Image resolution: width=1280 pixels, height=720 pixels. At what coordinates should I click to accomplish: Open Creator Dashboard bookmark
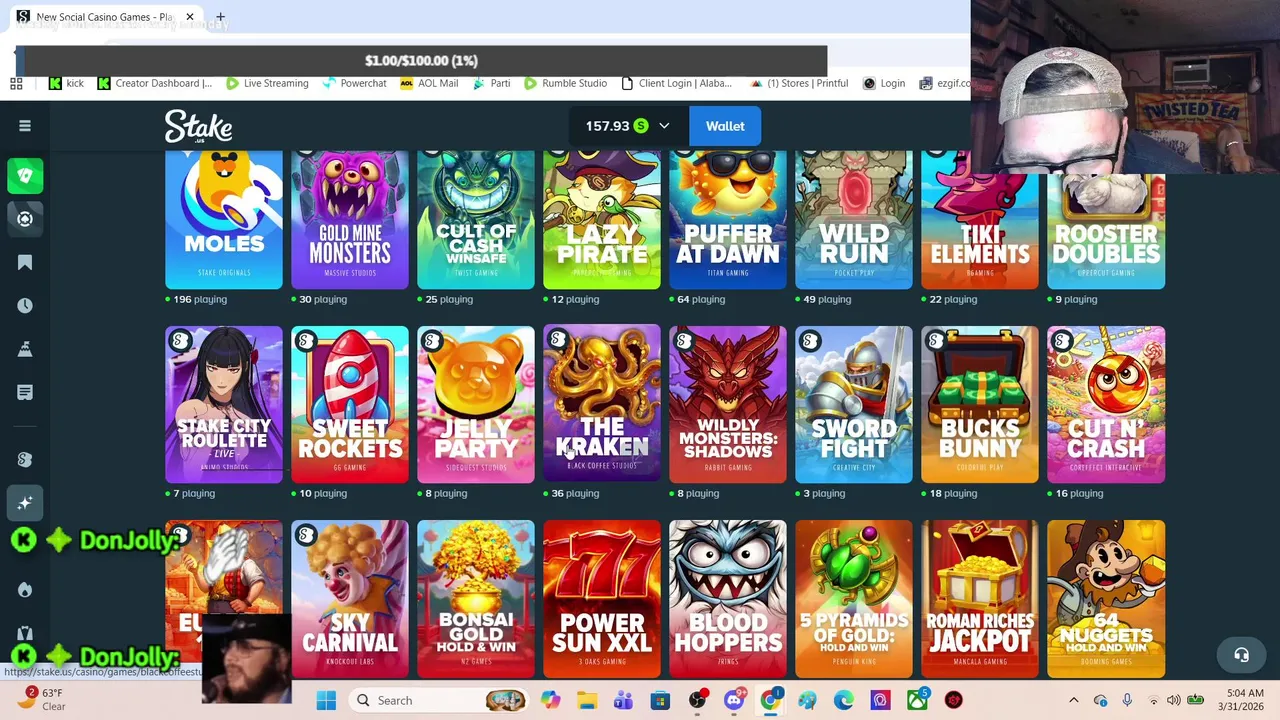(155, 83)
